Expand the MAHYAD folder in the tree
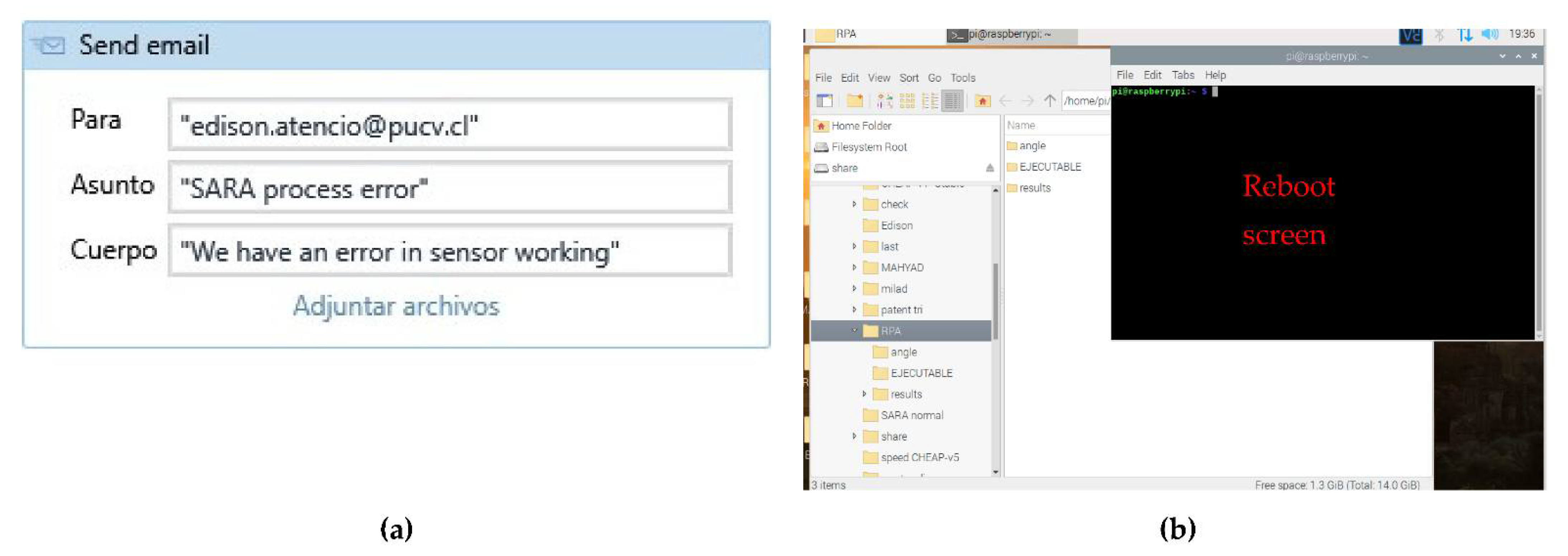The height and width of the screenshot is (556, 1568). tap(854, 268)
